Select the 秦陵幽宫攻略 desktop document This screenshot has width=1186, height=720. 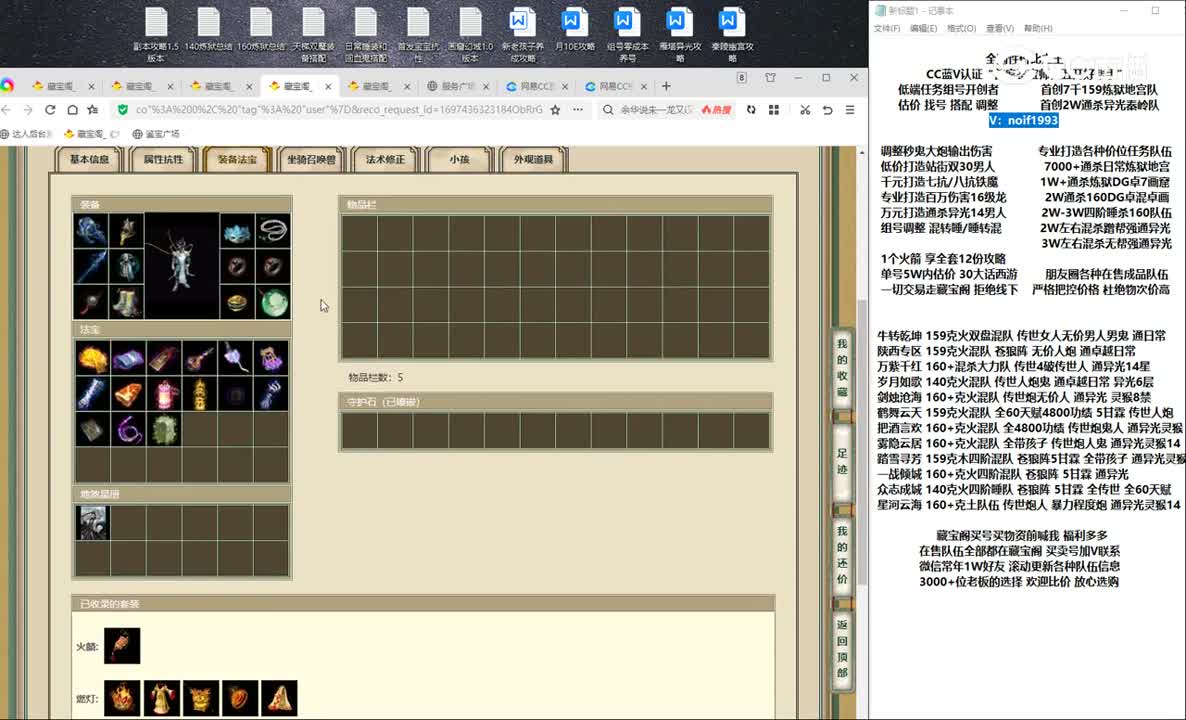[x=731, y=36]
